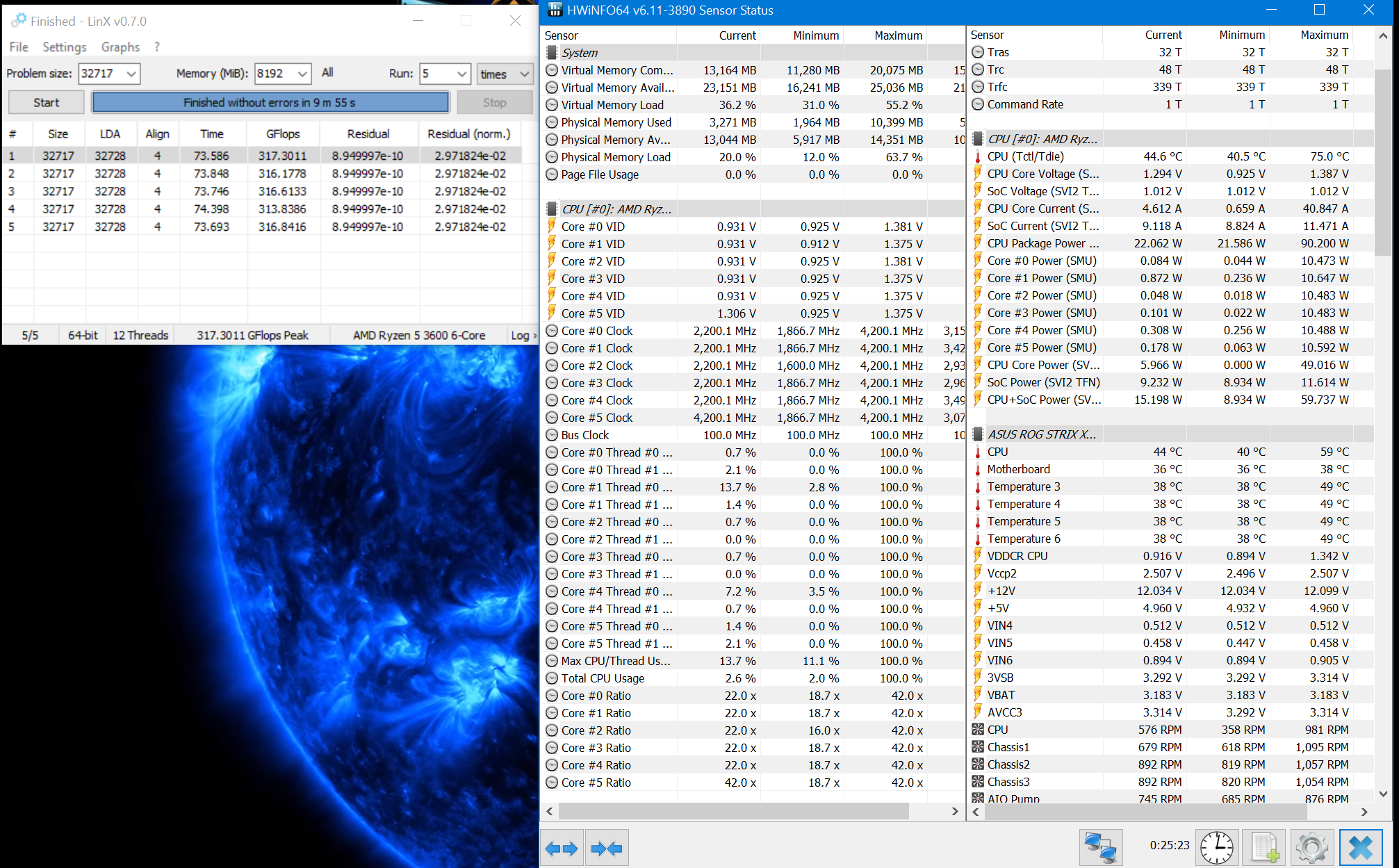Click the All memory button
Viewport: 1399px width, 868px height.
[327, 73]
